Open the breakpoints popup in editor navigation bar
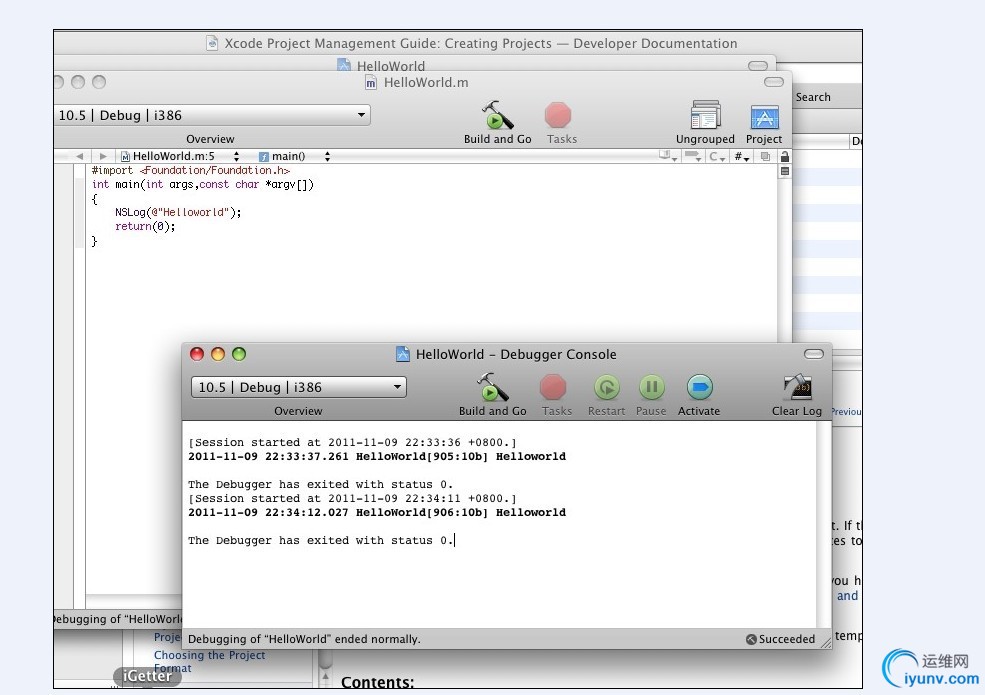985x695 pixels. pos(693,156)
